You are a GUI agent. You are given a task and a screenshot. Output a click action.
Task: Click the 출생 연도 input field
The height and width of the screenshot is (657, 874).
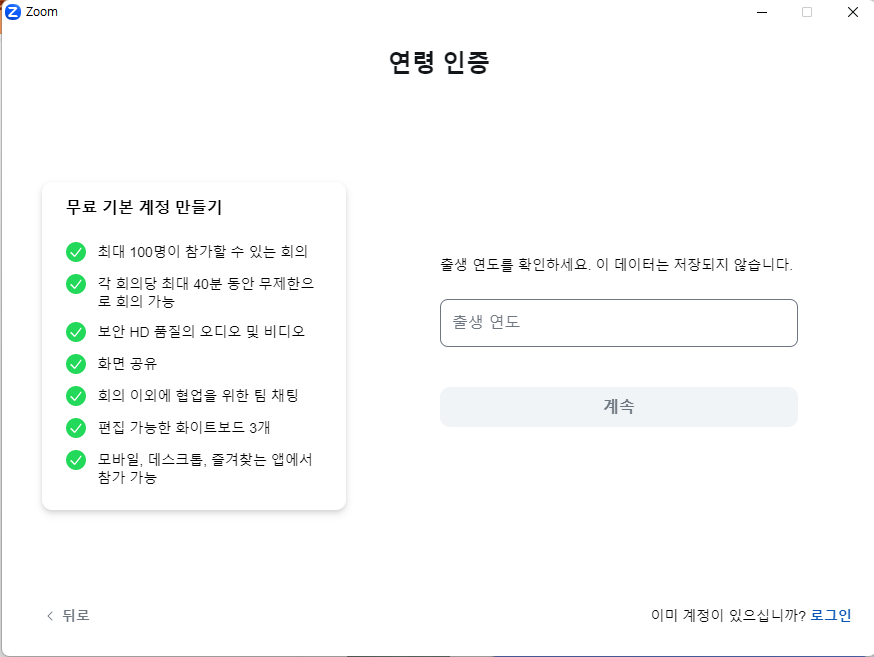[618, 322]
